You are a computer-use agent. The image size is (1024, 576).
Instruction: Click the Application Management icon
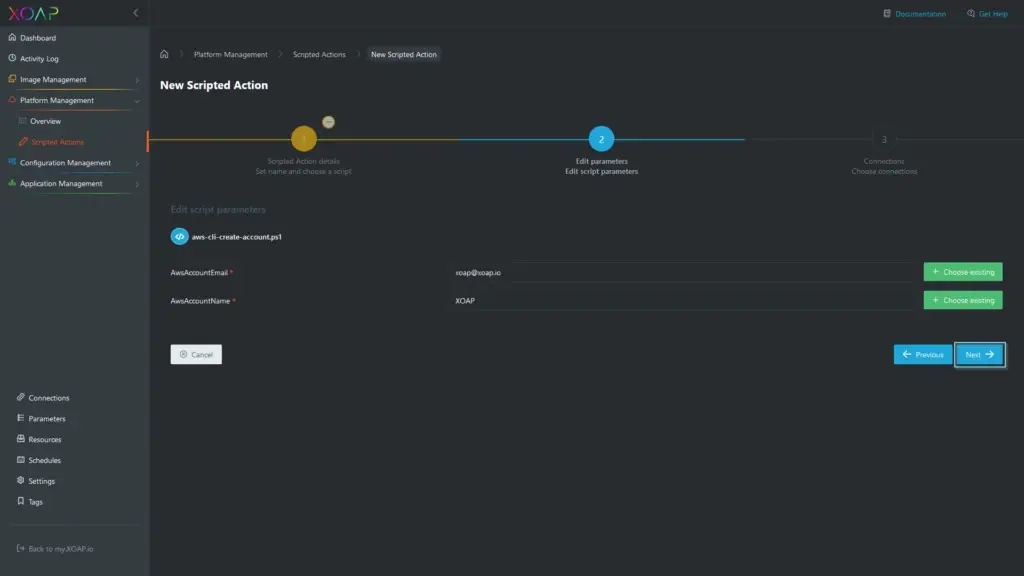click(12, 184)
